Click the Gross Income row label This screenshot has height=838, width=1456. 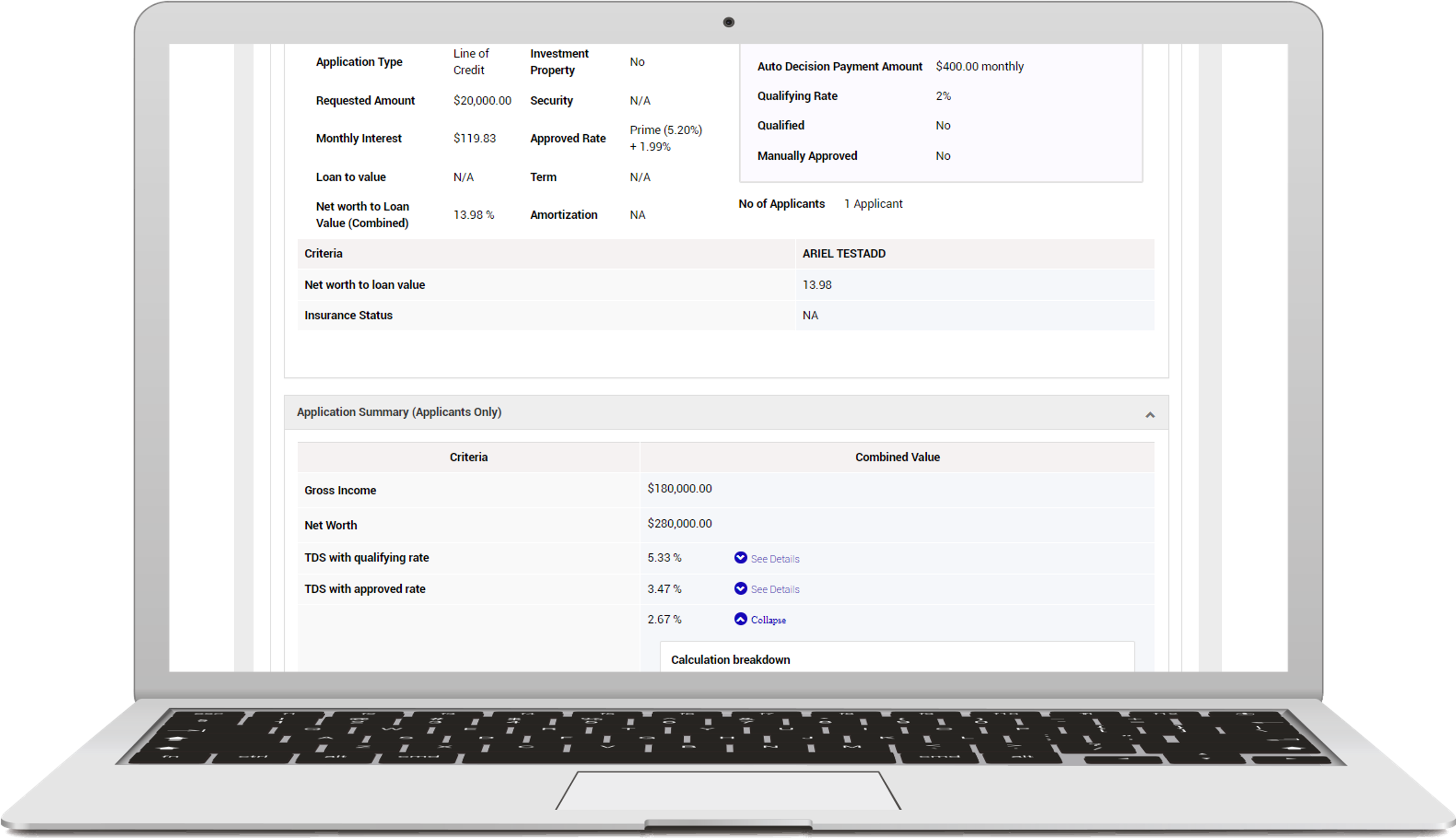point(340,490)
